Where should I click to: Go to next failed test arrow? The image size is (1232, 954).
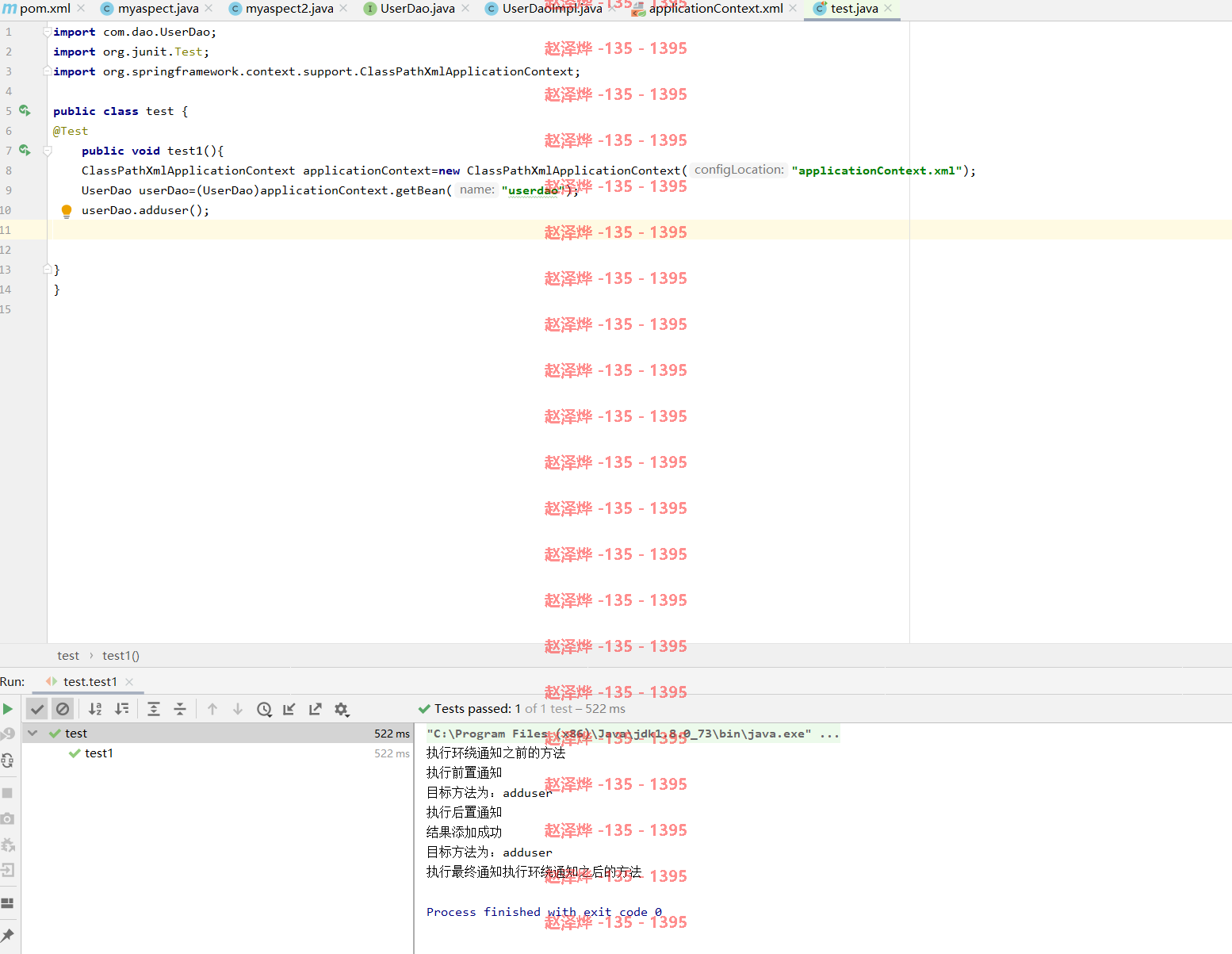tap(238, 709)
